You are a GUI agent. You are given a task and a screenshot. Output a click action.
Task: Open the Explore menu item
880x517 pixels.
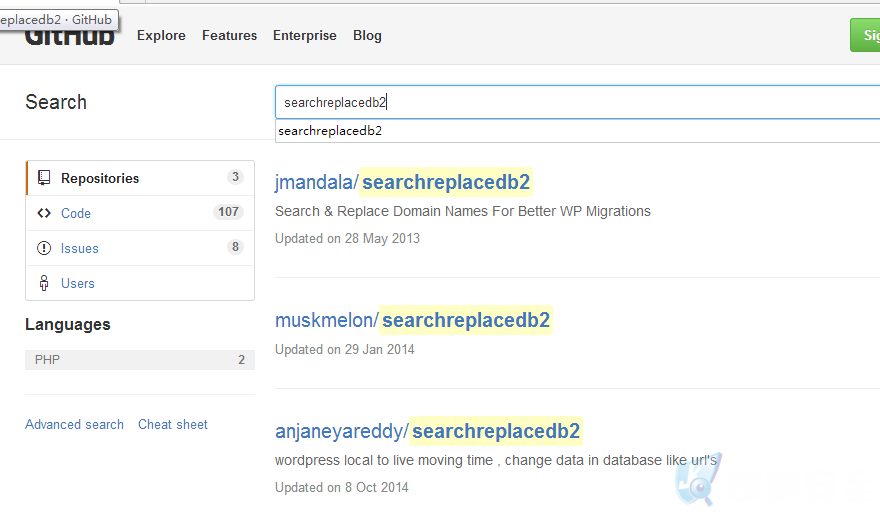161,35
